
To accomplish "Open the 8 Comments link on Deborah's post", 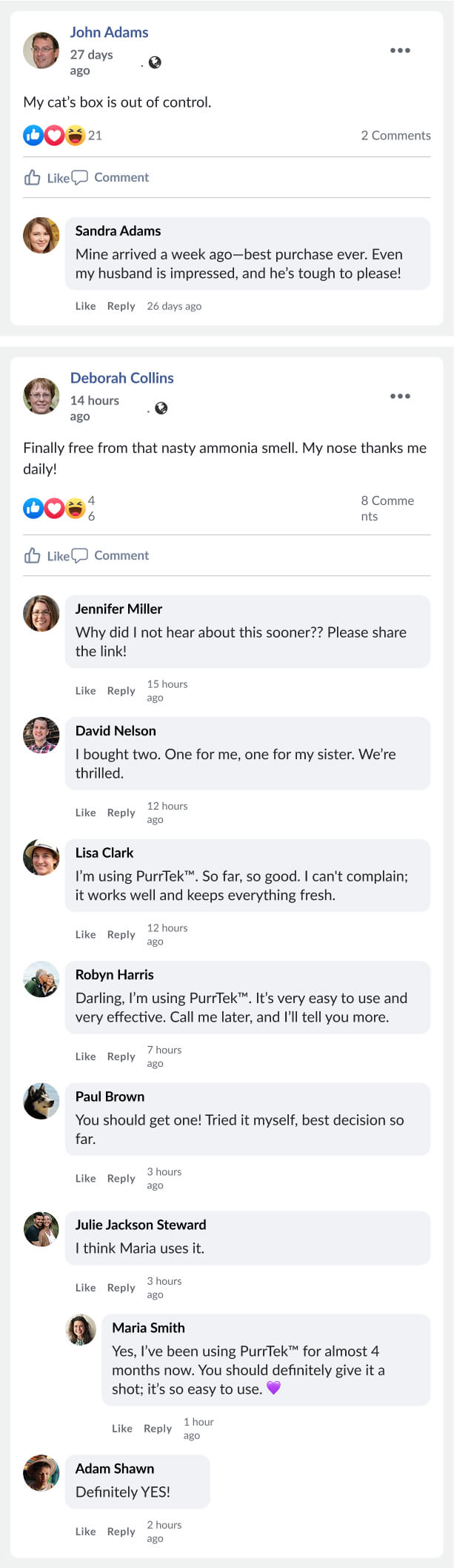I will tap(387, 509).
